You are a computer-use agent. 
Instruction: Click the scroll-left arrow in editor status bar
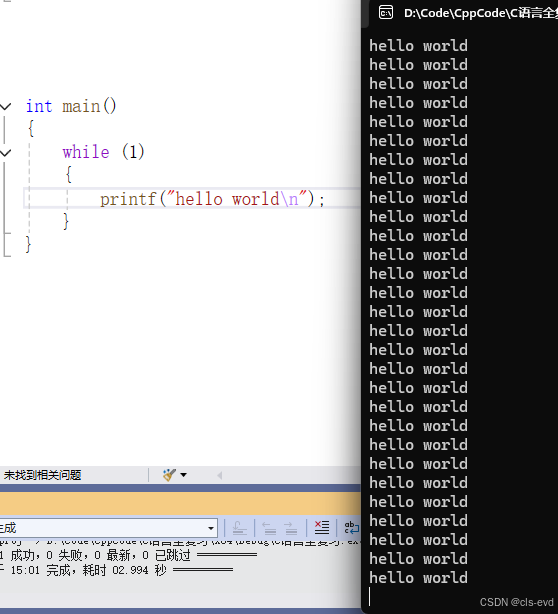(219, 475)
